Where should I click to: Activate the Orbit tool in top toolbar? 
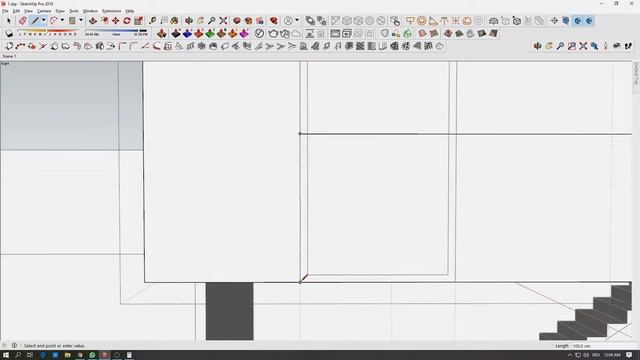(189, 20)
